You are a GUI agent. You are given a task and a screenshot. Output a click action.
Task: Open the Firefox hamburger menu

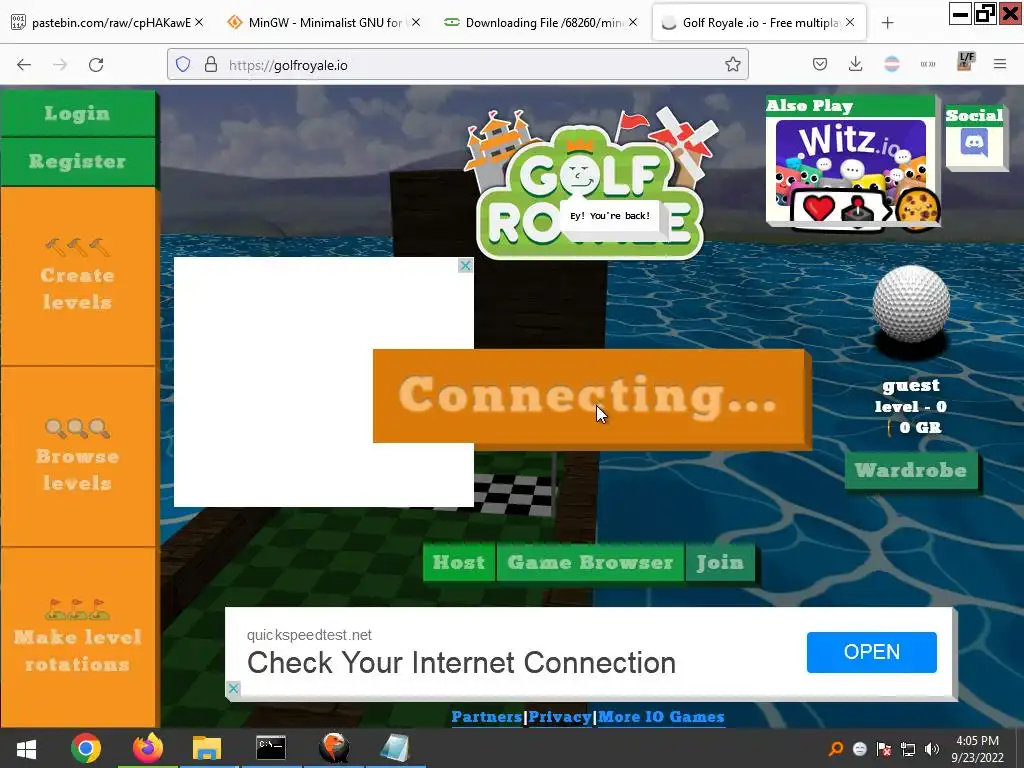1000,64
